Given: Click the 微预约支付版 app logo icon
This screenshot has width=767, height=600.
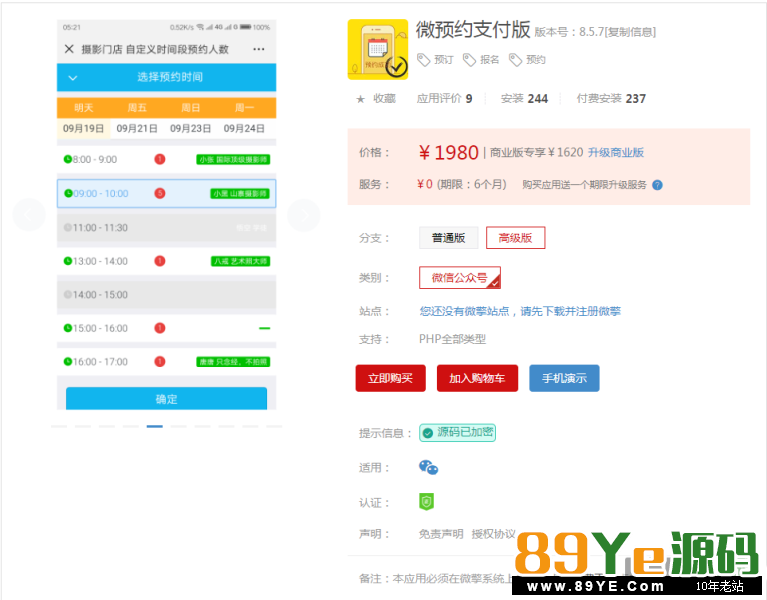Looking at the screenshot, I should pyautogui.click(x=378, y=49).
